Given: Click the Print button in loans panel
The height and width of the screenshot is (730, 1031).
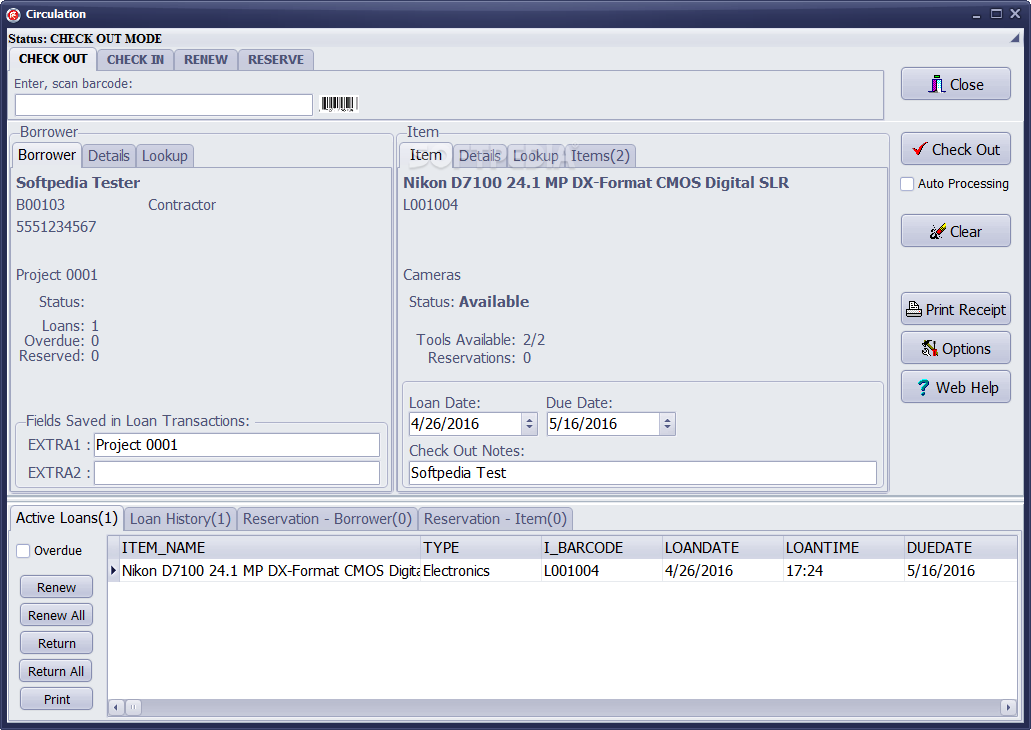Looking at the screenshot, I should 57,699.
